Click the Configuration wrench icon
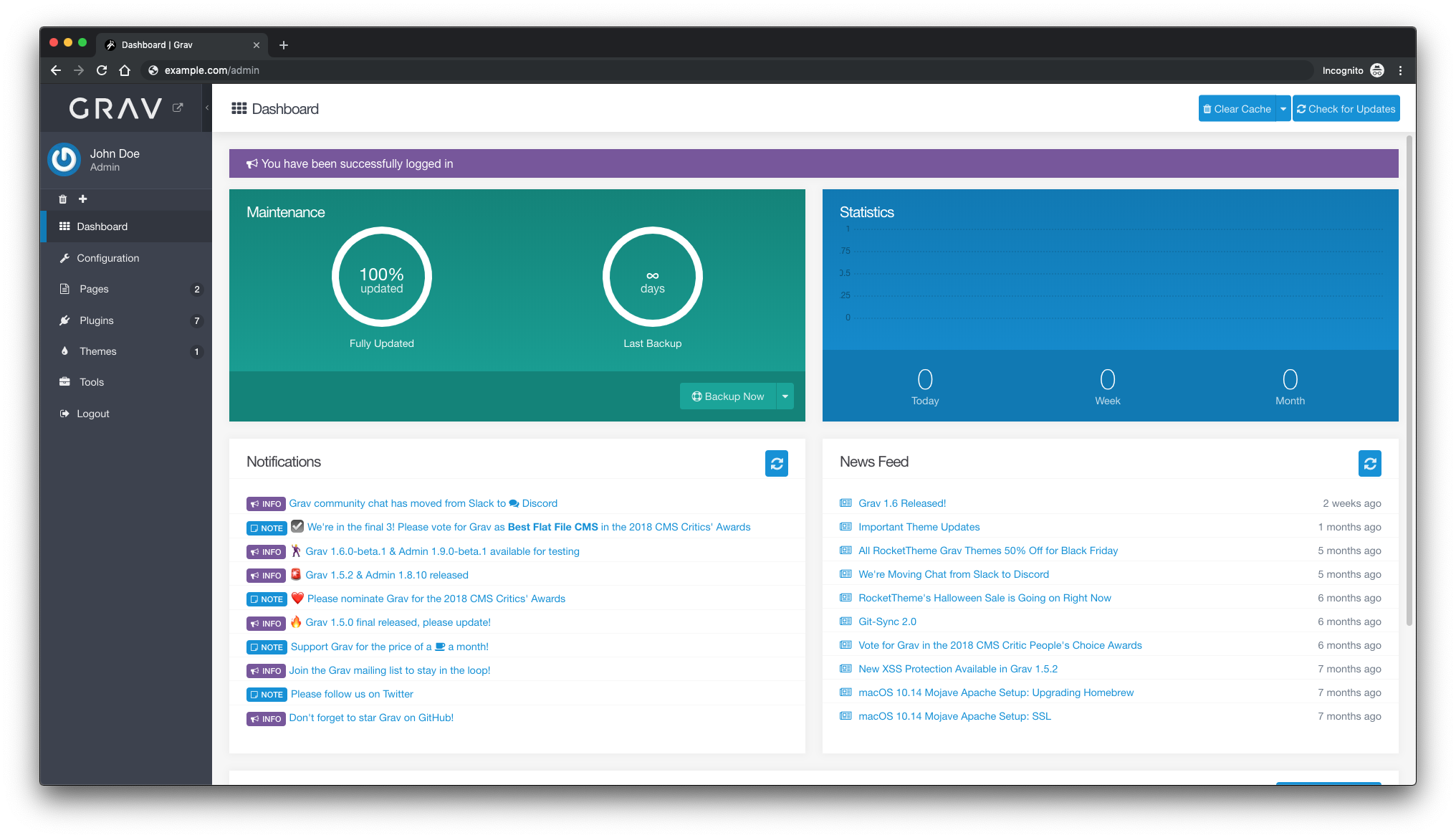Viewport: 1456px width, 838px height. tap(65, 258)
